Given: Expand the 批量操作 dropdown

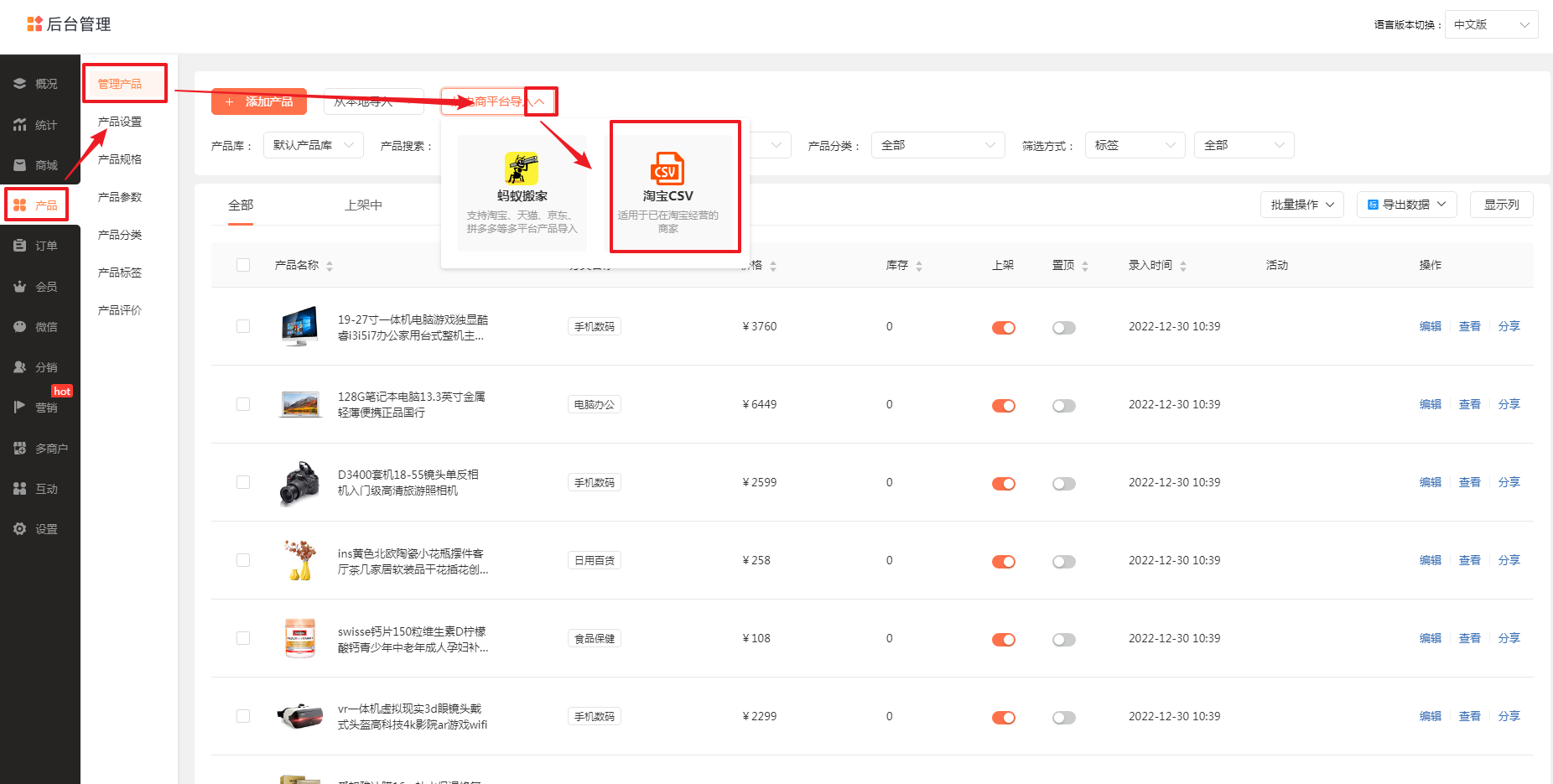Looking at the screenshot, I should (x=1302, y=205).
